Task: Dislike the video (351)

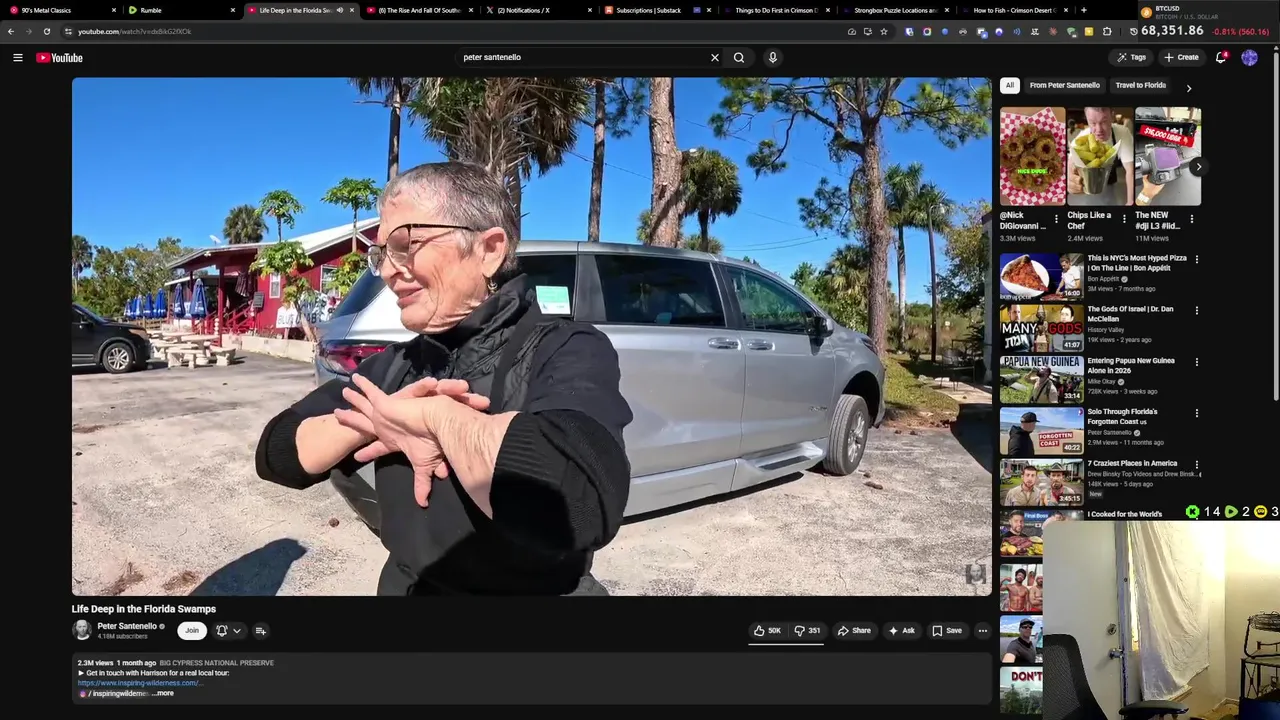Action: (x=807, y=630)
